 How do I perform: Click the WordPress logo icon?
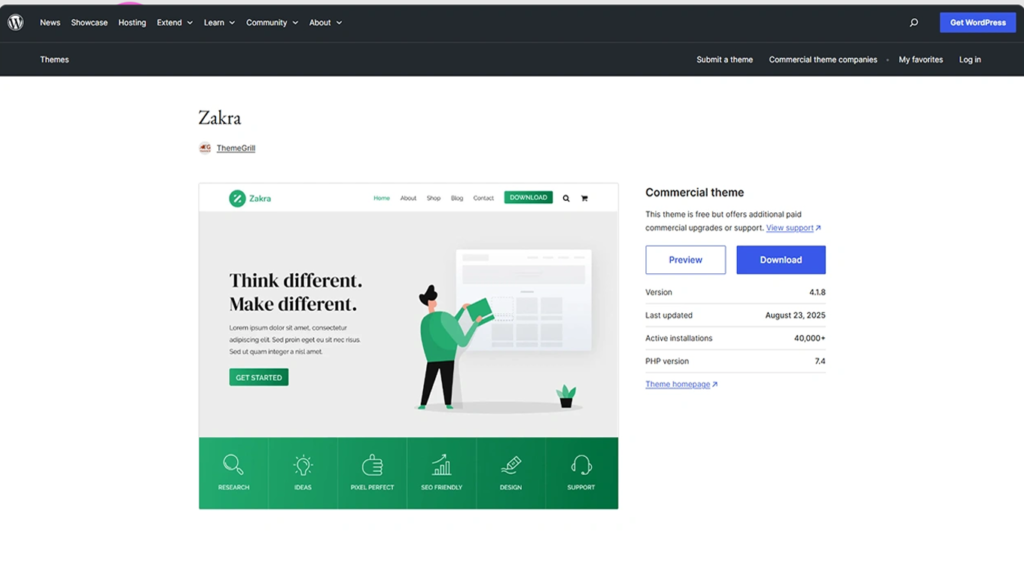pyautogui.click(x=16, y=22)
